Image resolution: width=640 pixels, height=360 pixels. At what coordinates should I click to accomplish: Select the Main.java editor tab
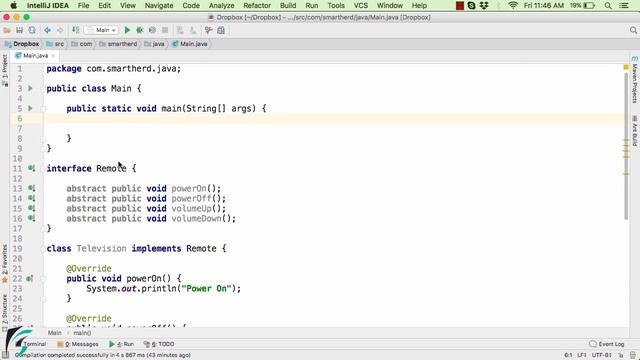pyautogui.click(x=35, y=56)
